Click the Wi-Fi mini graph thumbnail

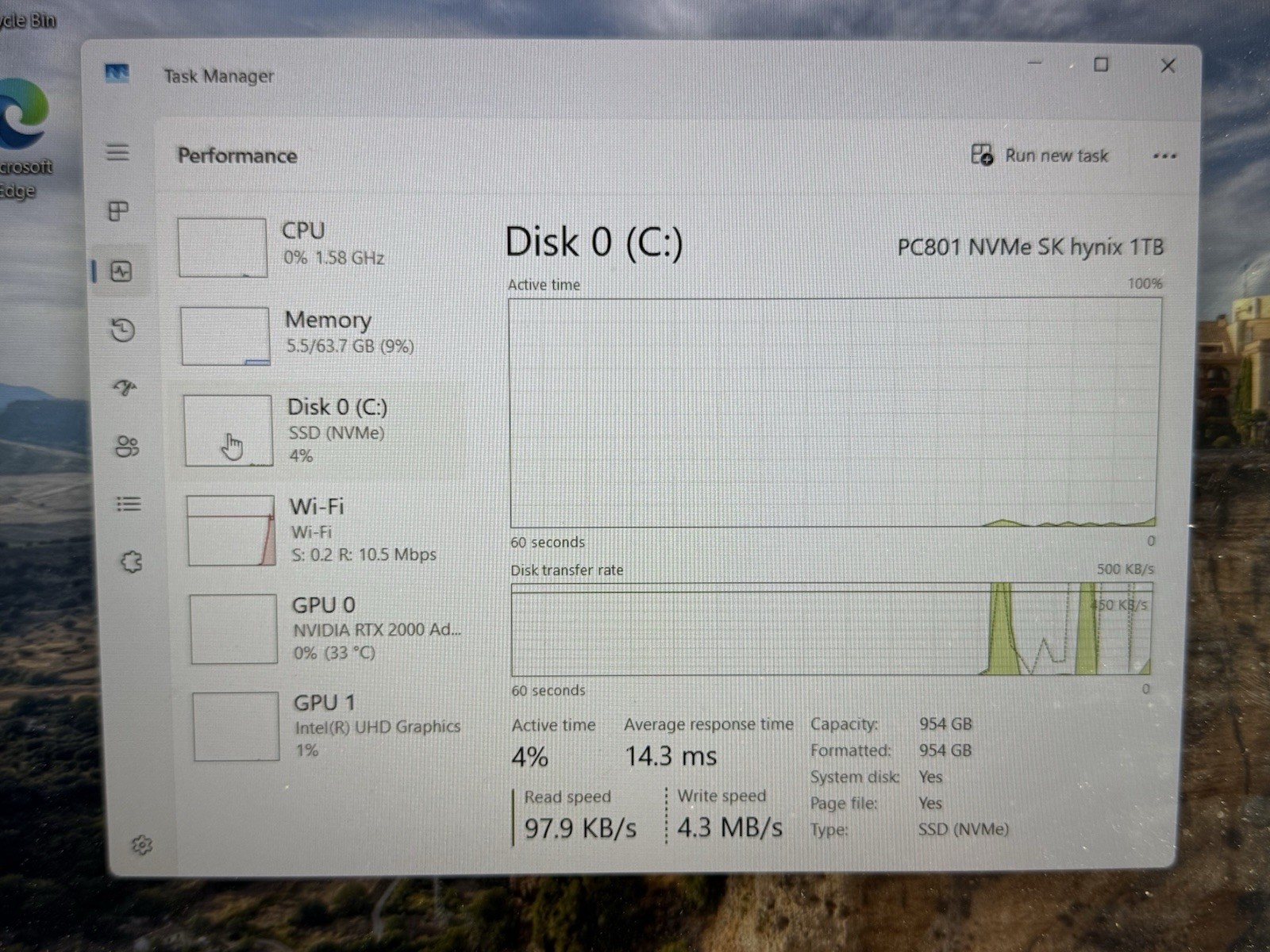click(231, 530)
